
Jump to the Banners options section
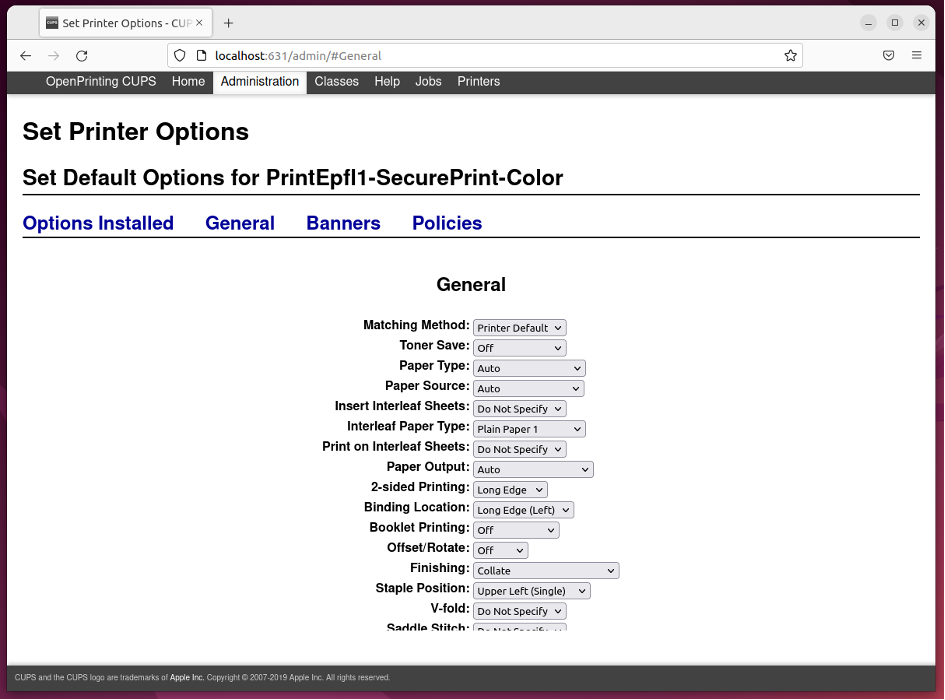[343, 224]
